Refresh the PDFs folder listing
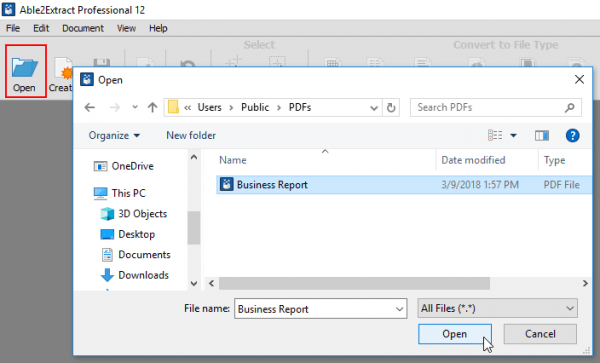This screenshot has width=600, height=363. [391, 107]
